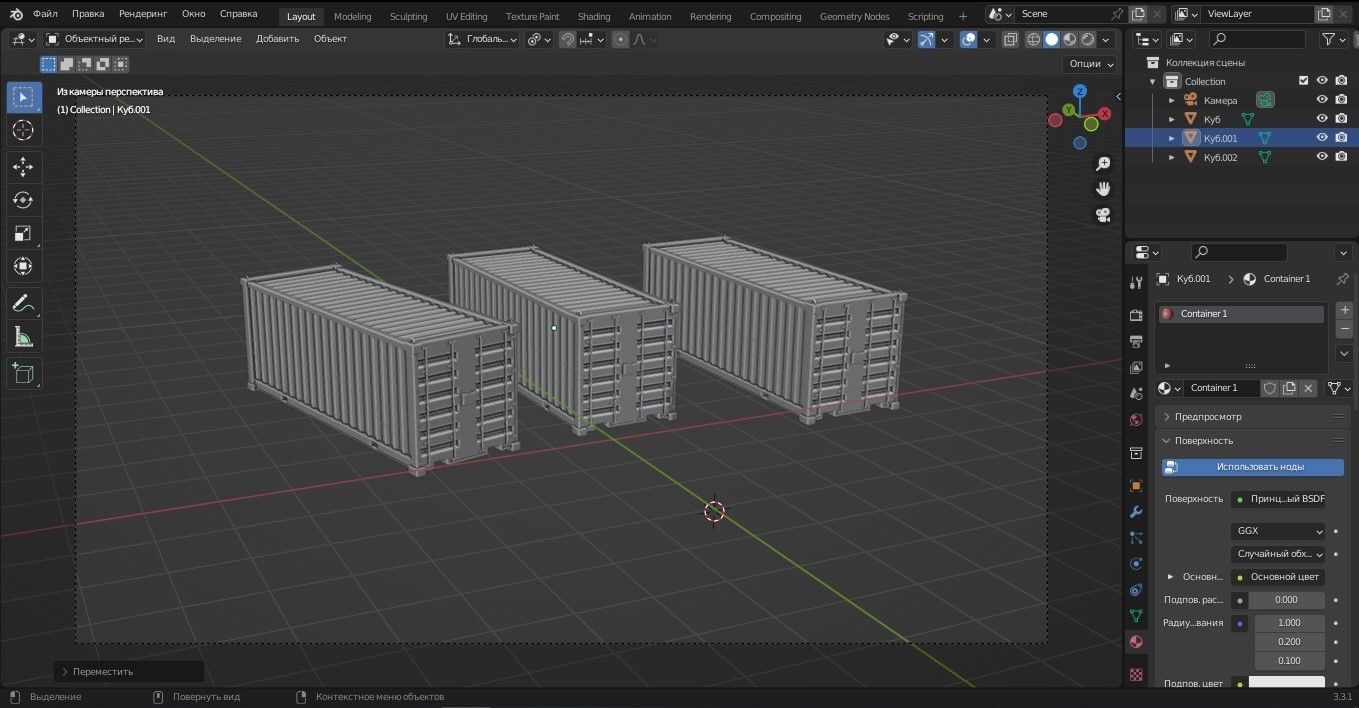
Task: Hide Куб.002 using its eye icon
Action: tap(1321, 157)
